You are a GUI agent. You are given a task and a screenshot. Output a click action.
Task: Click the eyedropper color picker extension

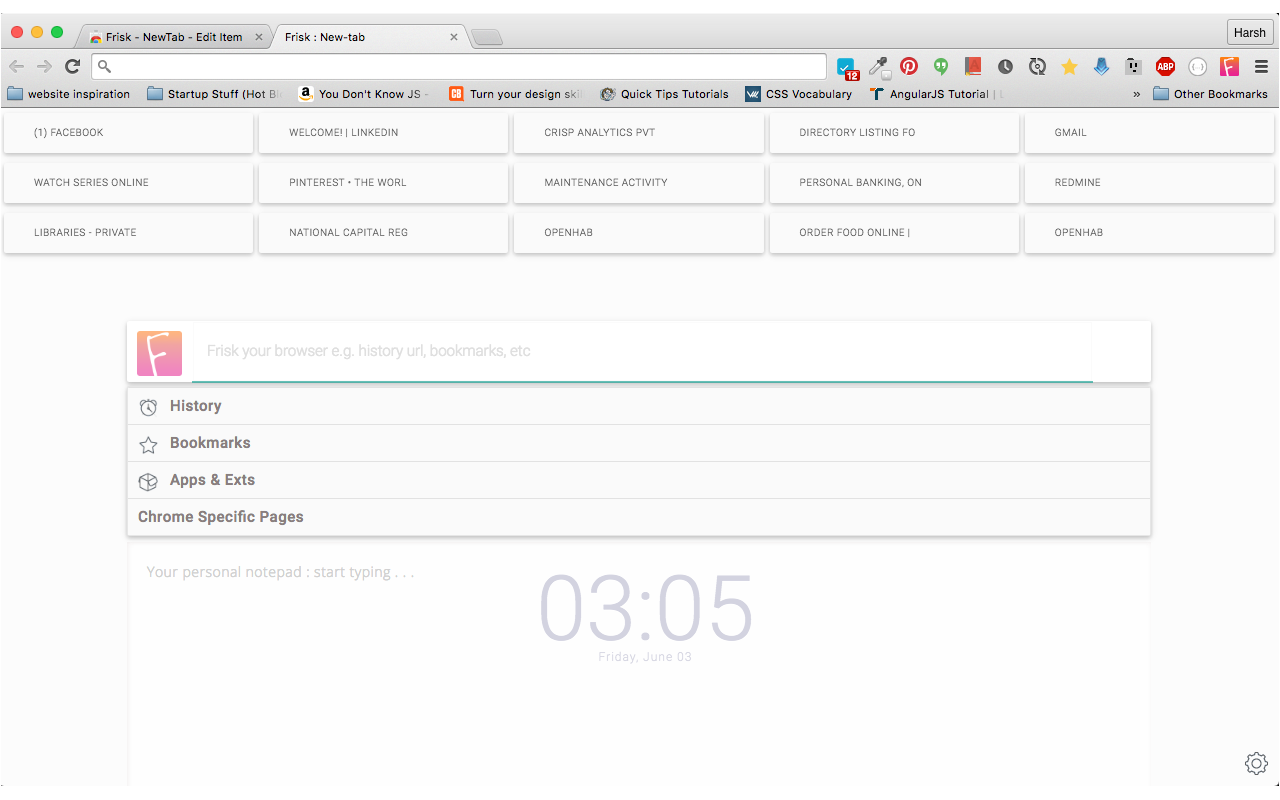[x=879, y=67]
